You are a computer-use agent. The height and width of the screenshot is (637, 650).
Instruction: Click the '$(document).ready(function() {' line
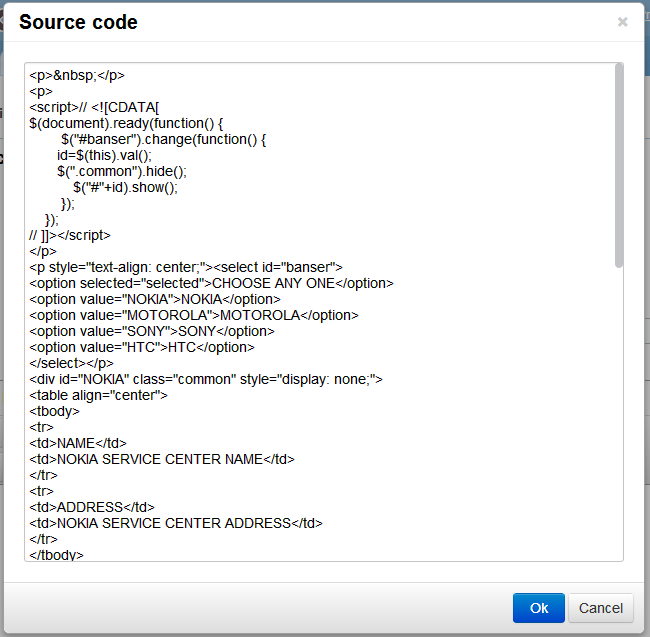point(126,124)
